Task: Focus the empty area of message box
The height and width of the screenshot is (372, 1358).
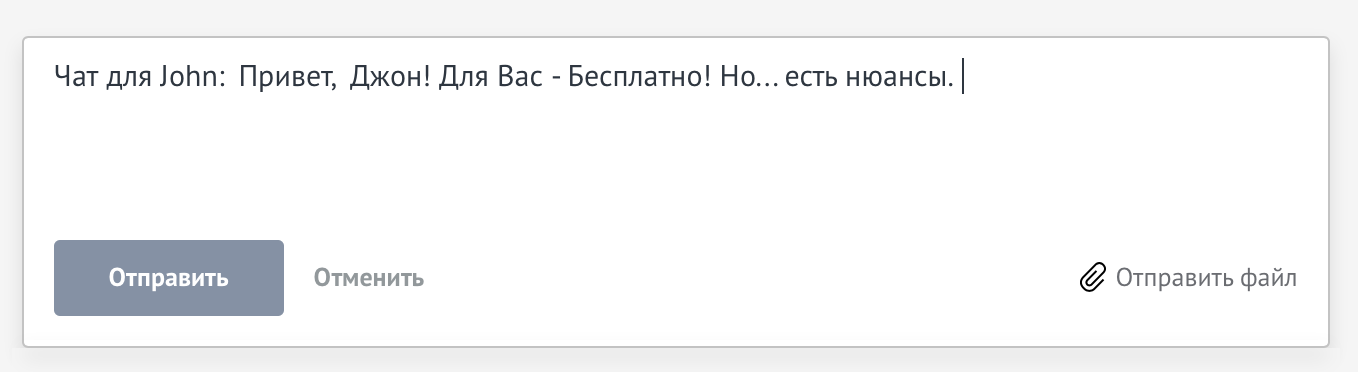Action: tap(676, 160)
